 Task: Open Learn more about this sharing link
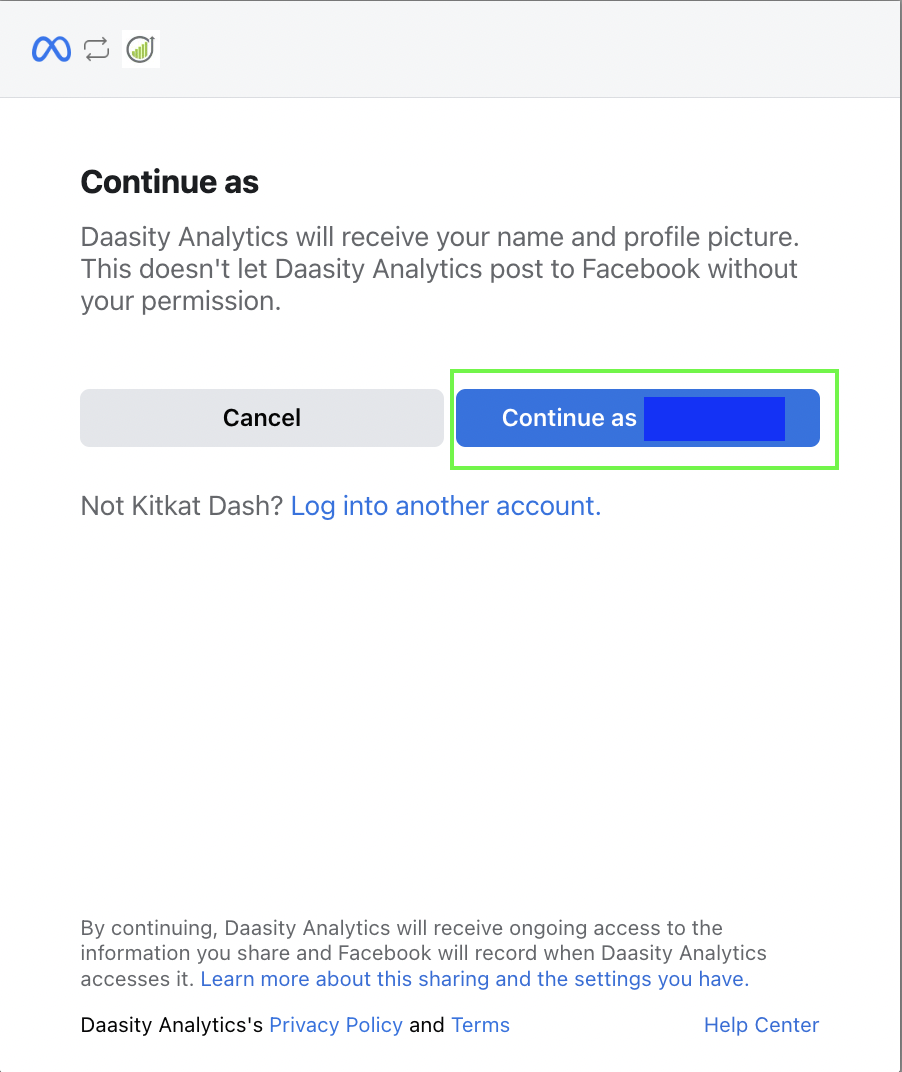474,979
